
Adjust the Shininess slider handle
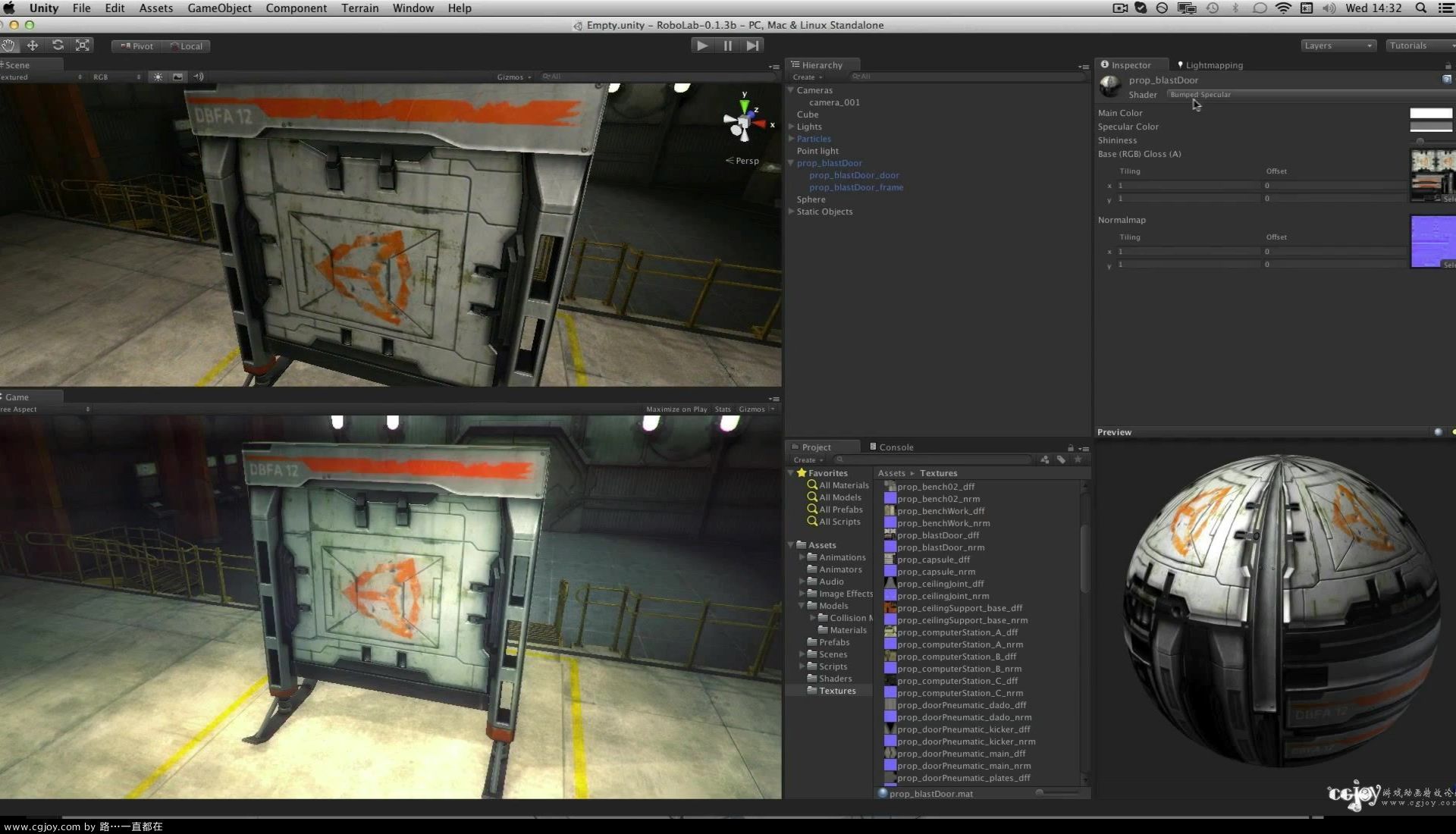(1420, 141)
